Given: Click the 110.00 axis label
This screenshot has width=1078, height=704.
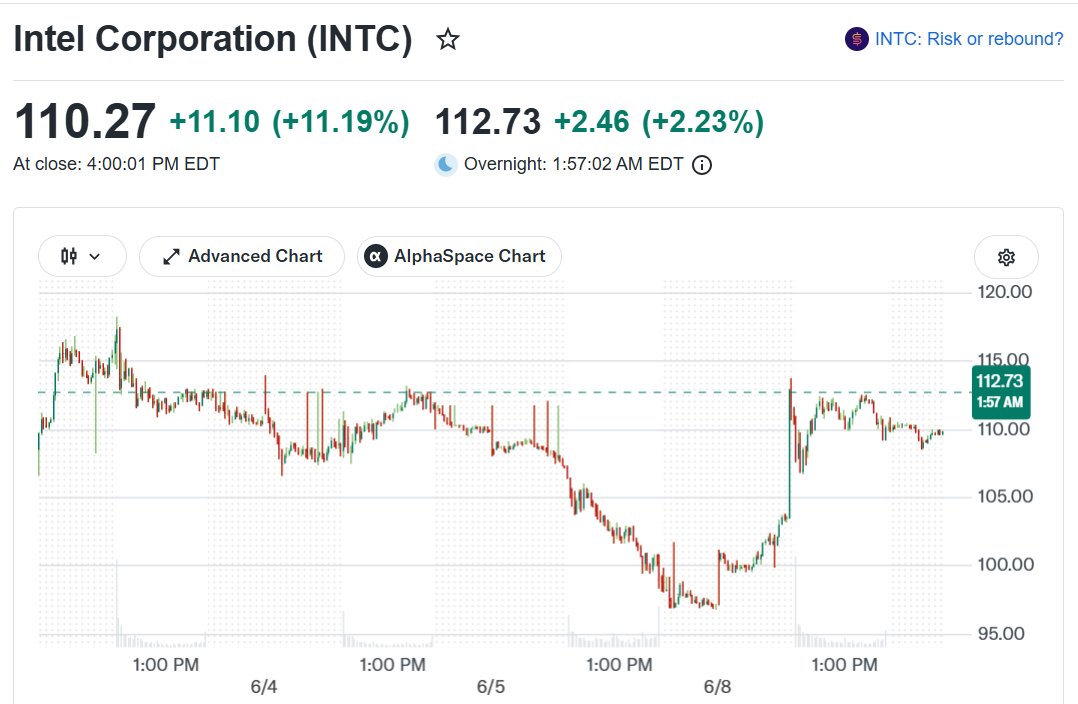Looking at the screenshot, I should pos(1004,430).
